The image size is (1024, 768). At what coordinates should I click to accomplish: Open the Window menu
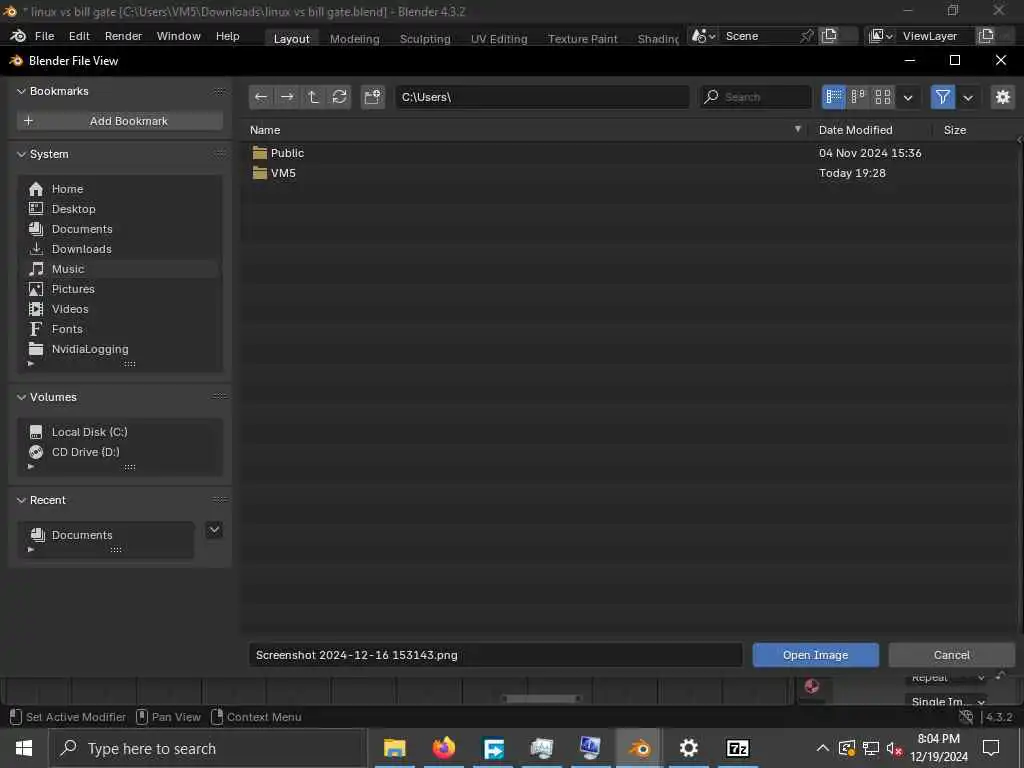[178, 36]
